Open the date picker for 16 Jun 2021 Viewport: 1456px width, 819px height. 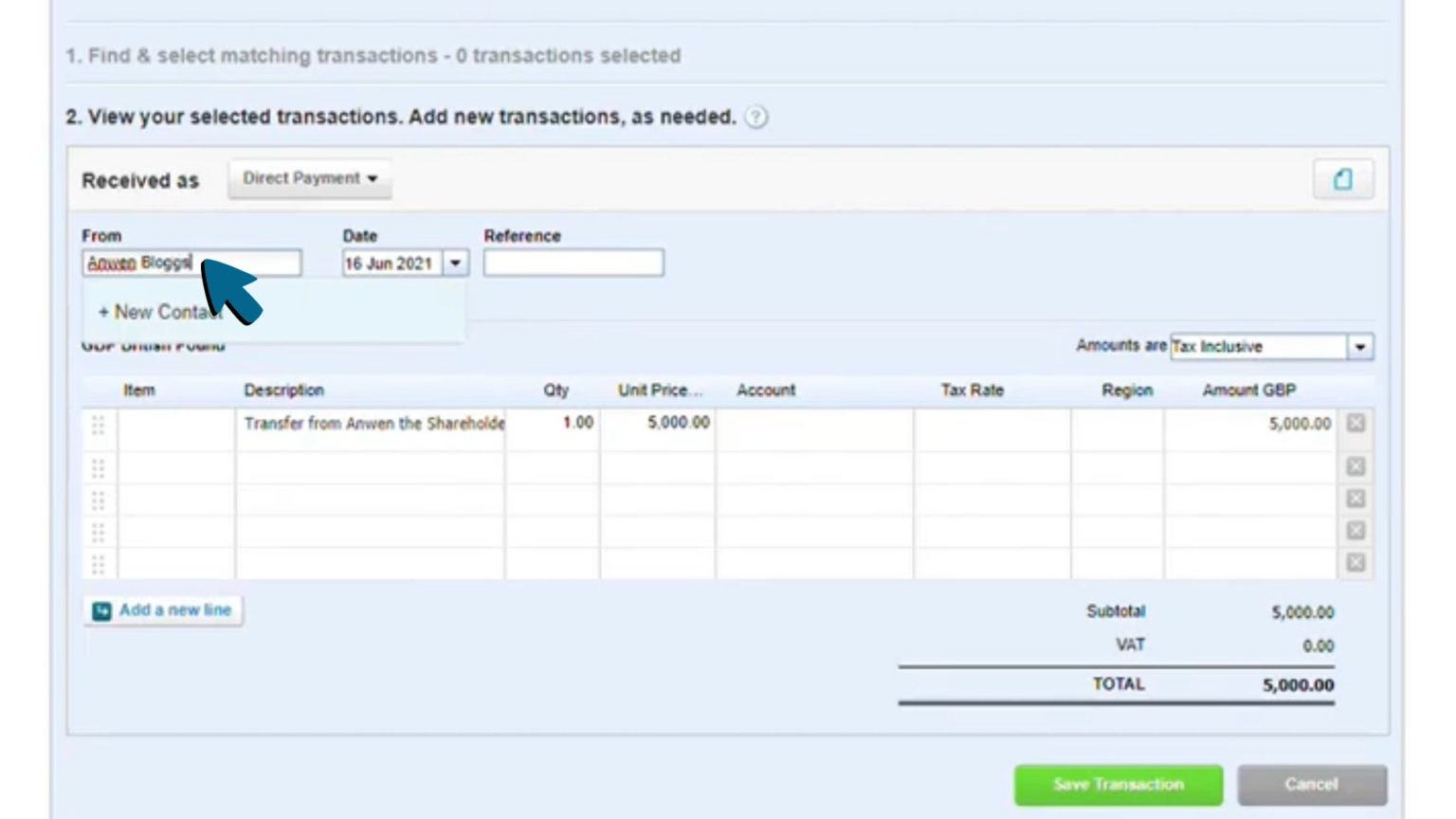pyautogui.click(x=456, y=263)
